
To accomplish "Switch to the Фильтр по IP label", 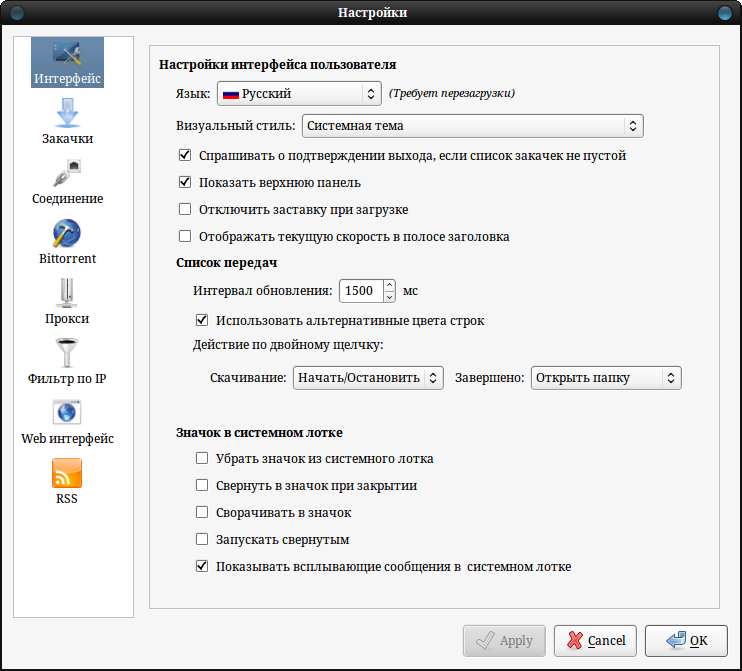I will [67, 379].
